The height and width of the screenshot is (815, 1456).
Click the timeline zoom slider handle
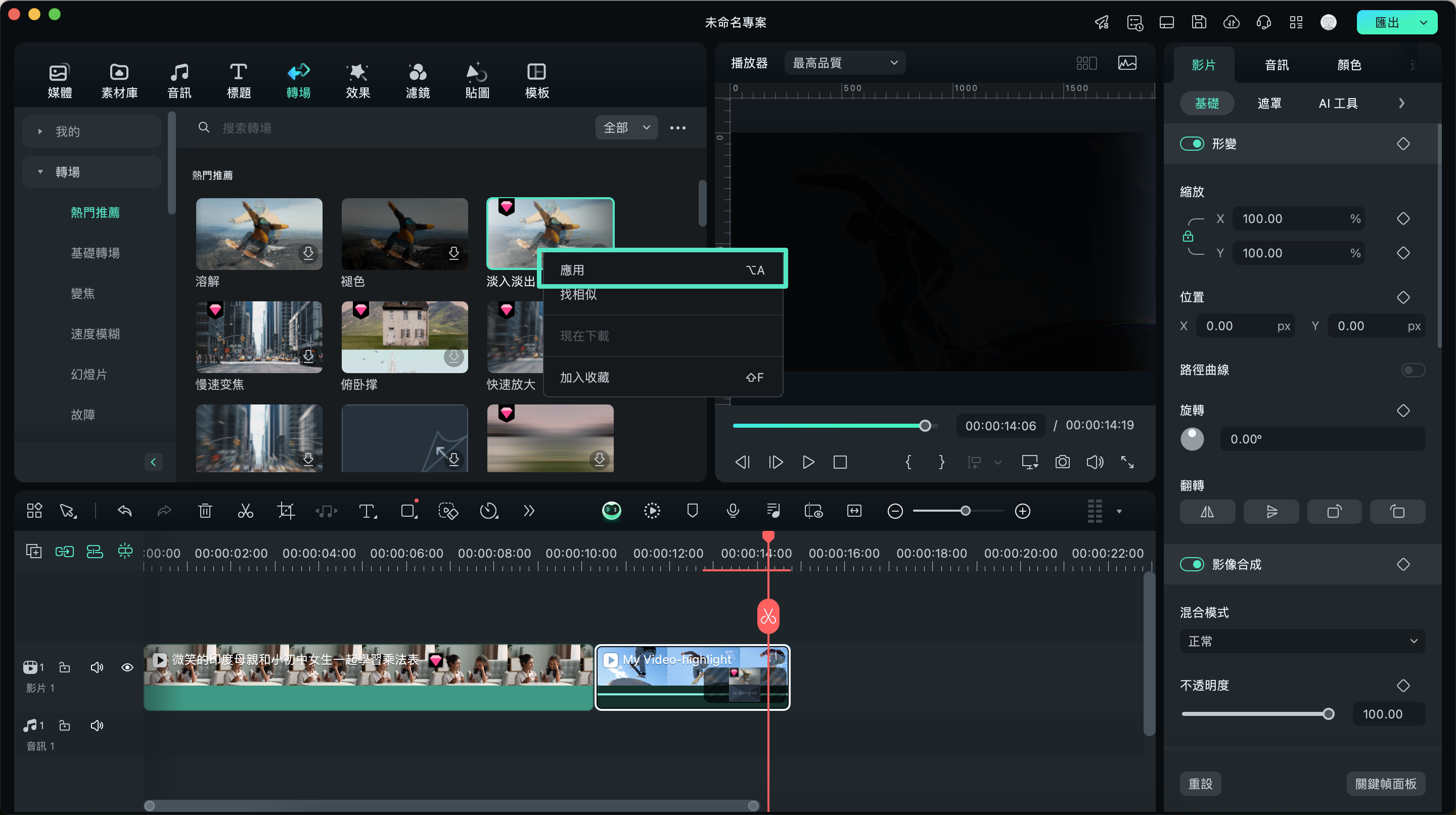966,512
